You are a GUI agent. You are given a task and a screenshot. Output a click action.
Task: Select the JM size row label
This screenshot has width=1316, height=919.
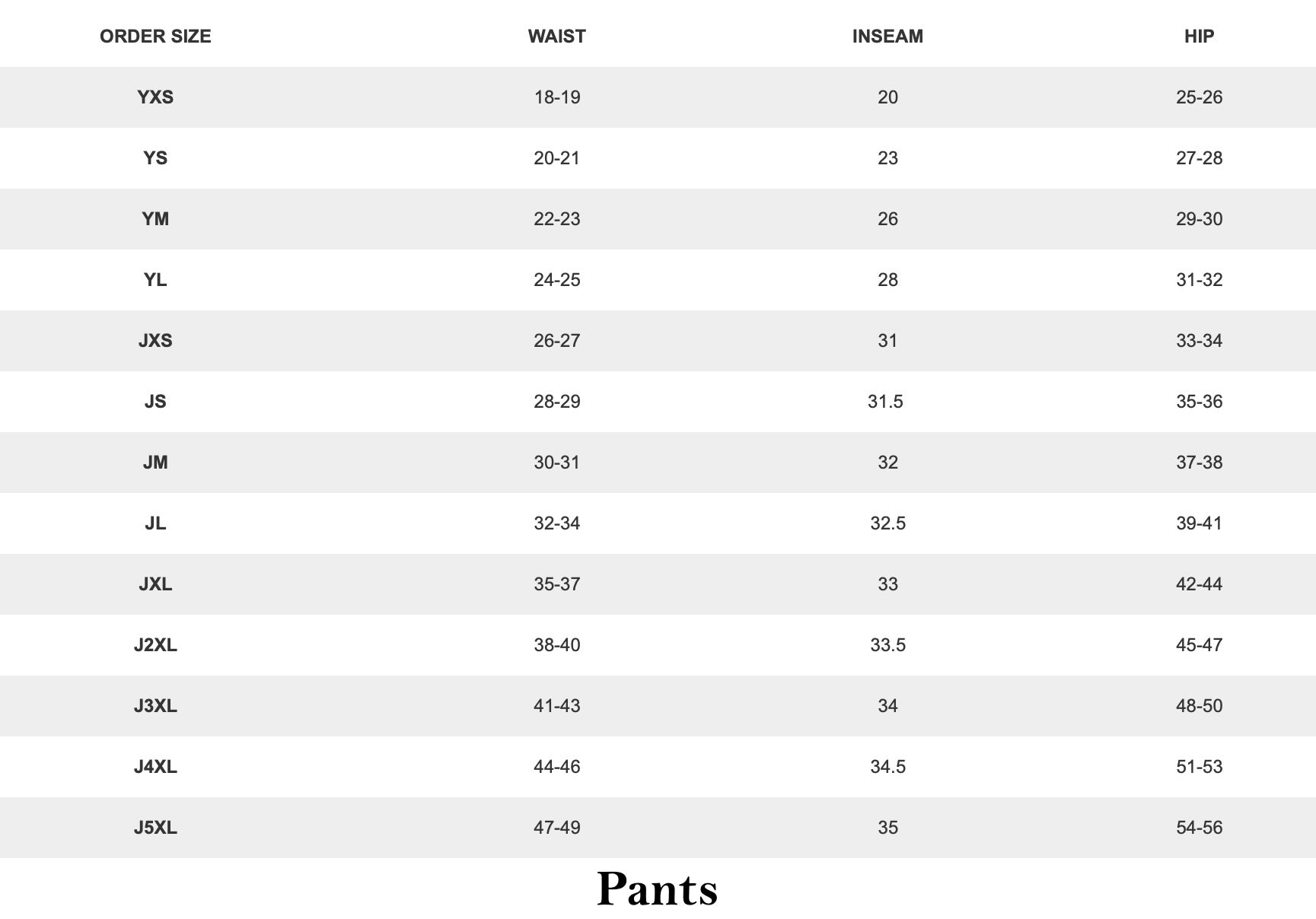click(x=155, y=463)
